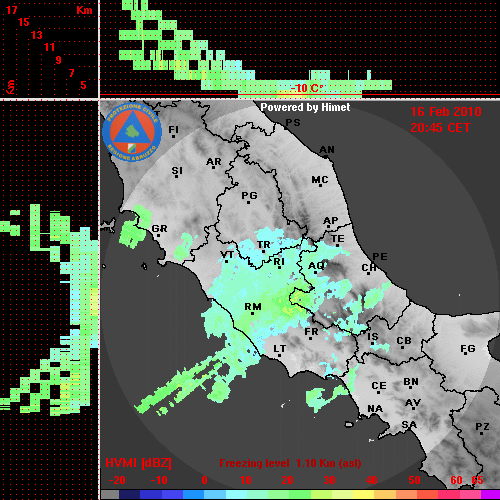The width and height of the screenshot is (500, 500).
Task: Click the FG city marker
Action: [467, 350]
